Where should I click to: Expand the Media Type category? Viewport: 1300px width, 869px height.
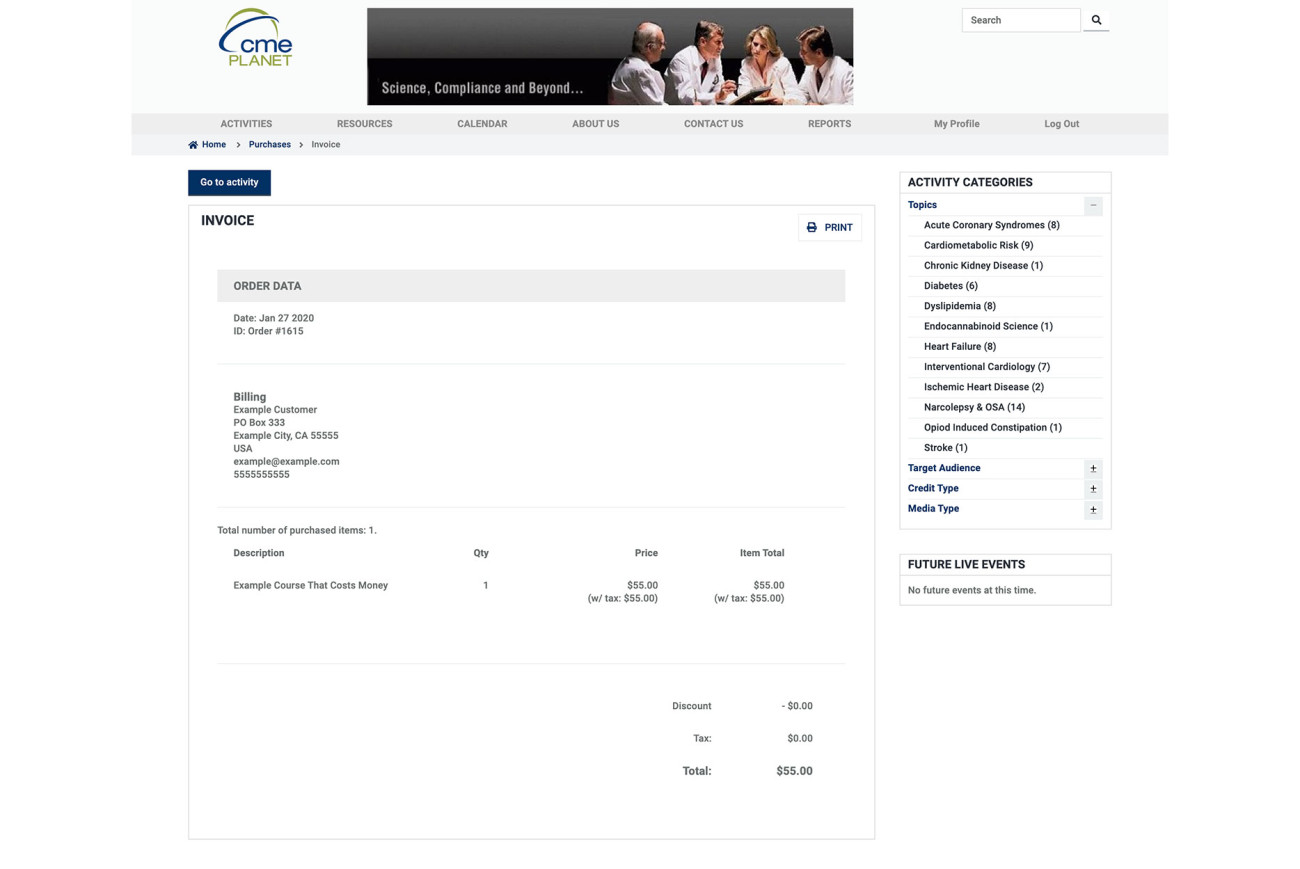1093,510
